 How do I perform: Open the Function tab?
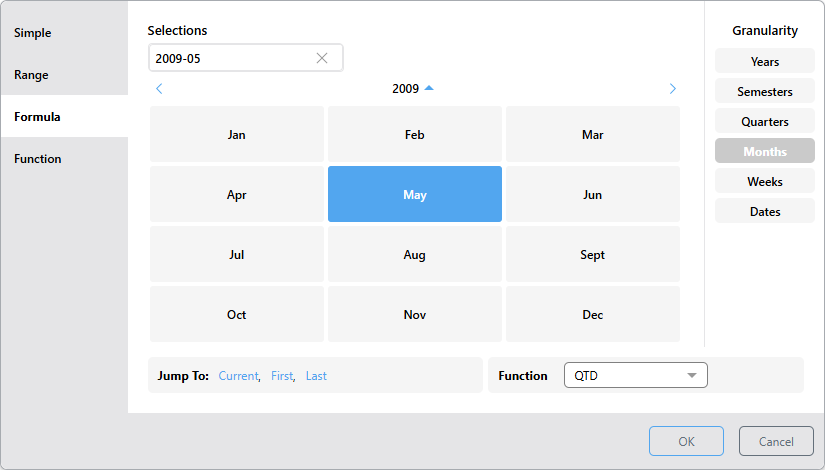tap(38, 159)
